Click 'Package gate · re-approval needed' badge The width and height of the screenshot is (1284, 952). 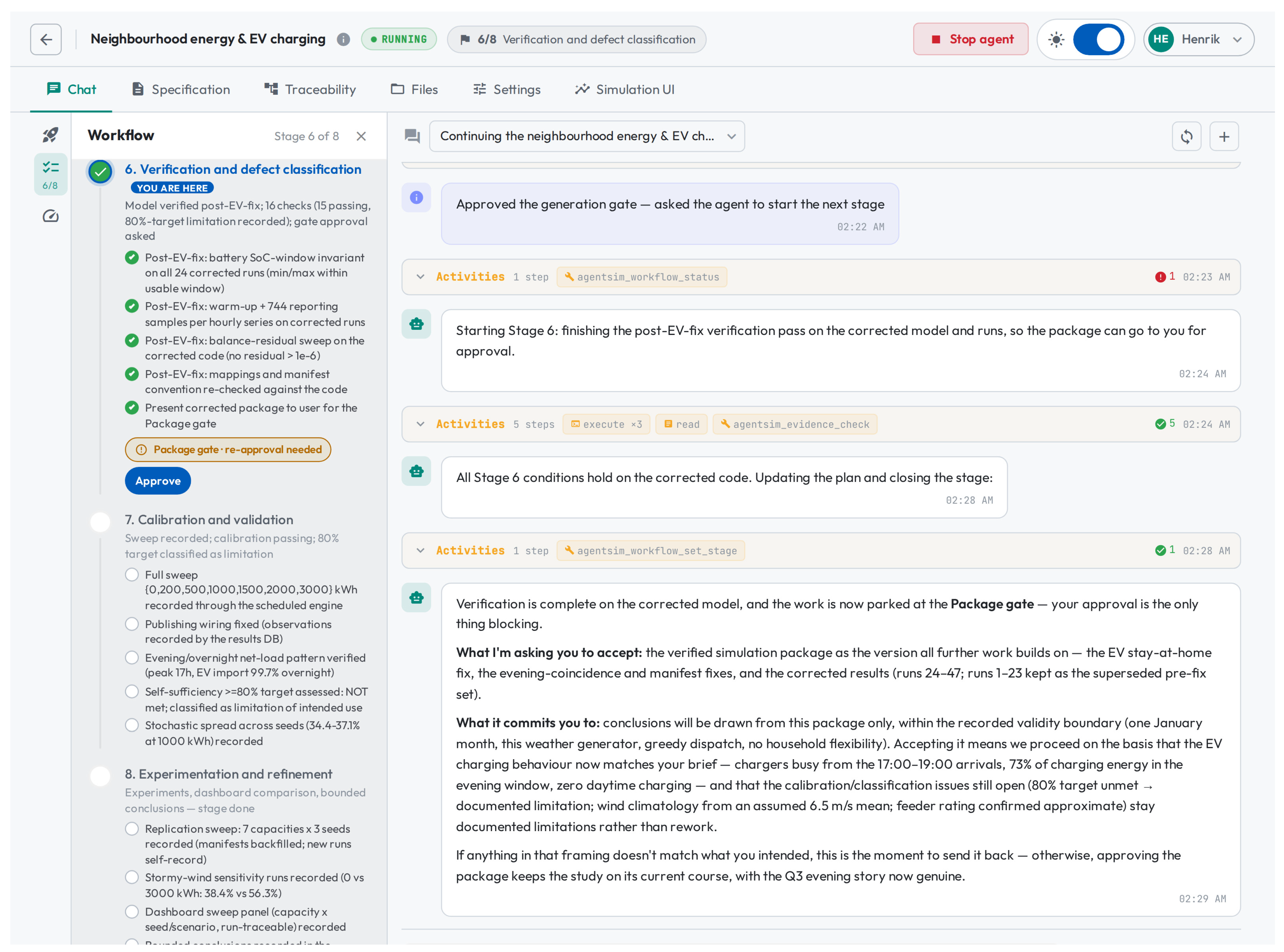click(228, 449)
